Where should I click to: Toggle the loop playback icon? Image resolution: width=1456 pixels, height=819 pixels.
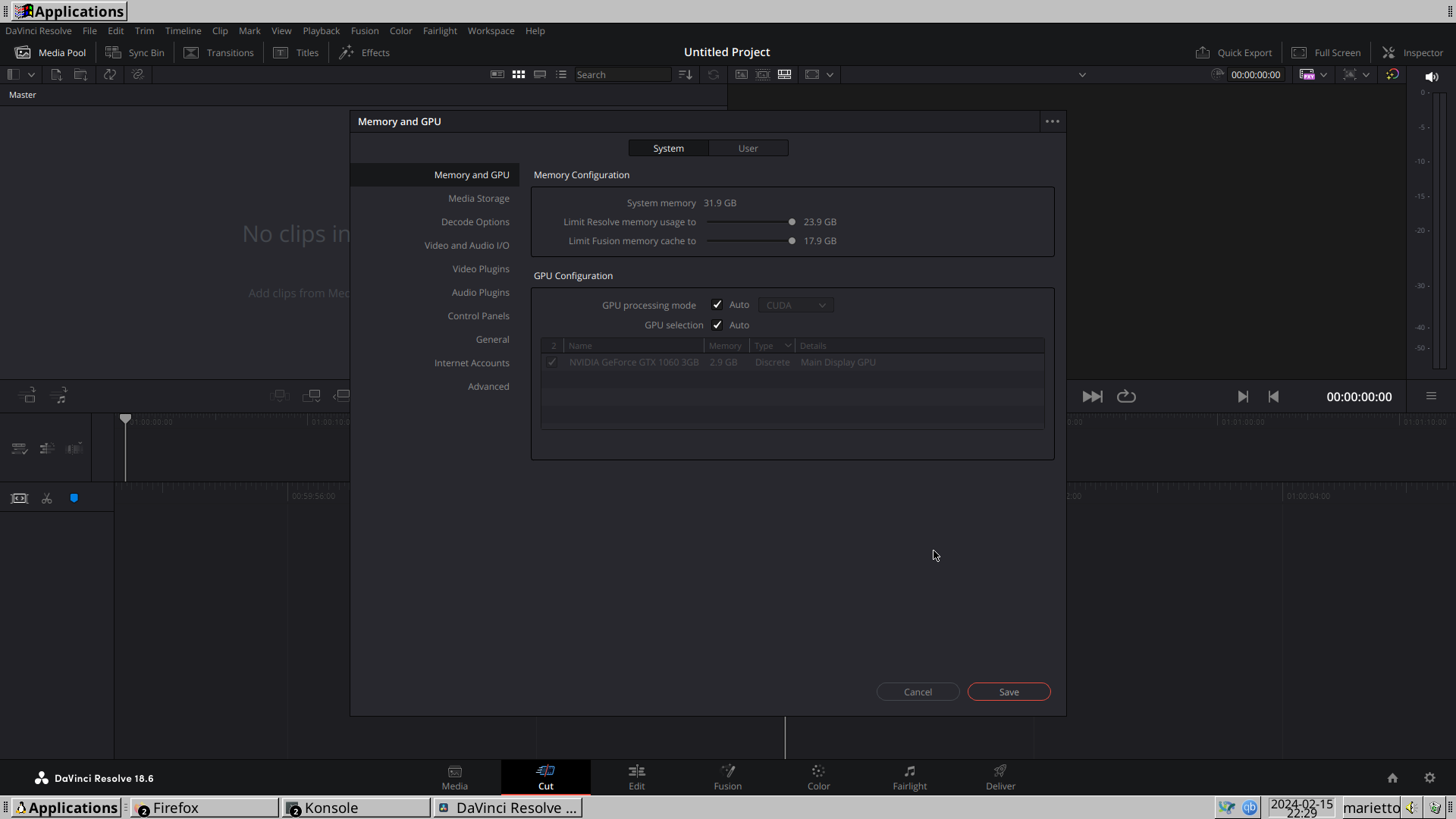[1126, 397]
